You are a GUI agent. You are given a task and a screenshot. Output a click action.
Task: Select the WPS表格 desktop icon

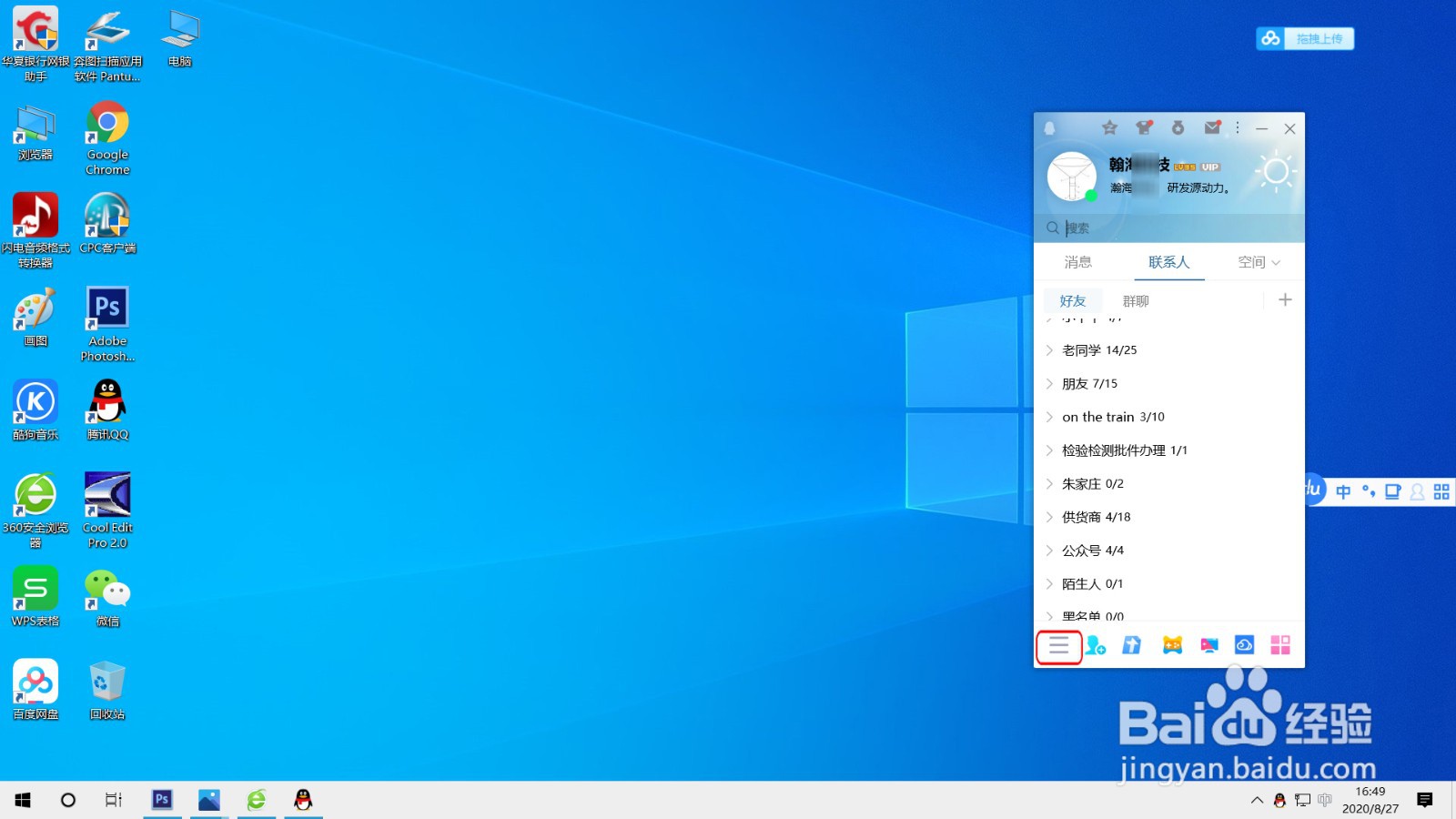pos(35,598)
